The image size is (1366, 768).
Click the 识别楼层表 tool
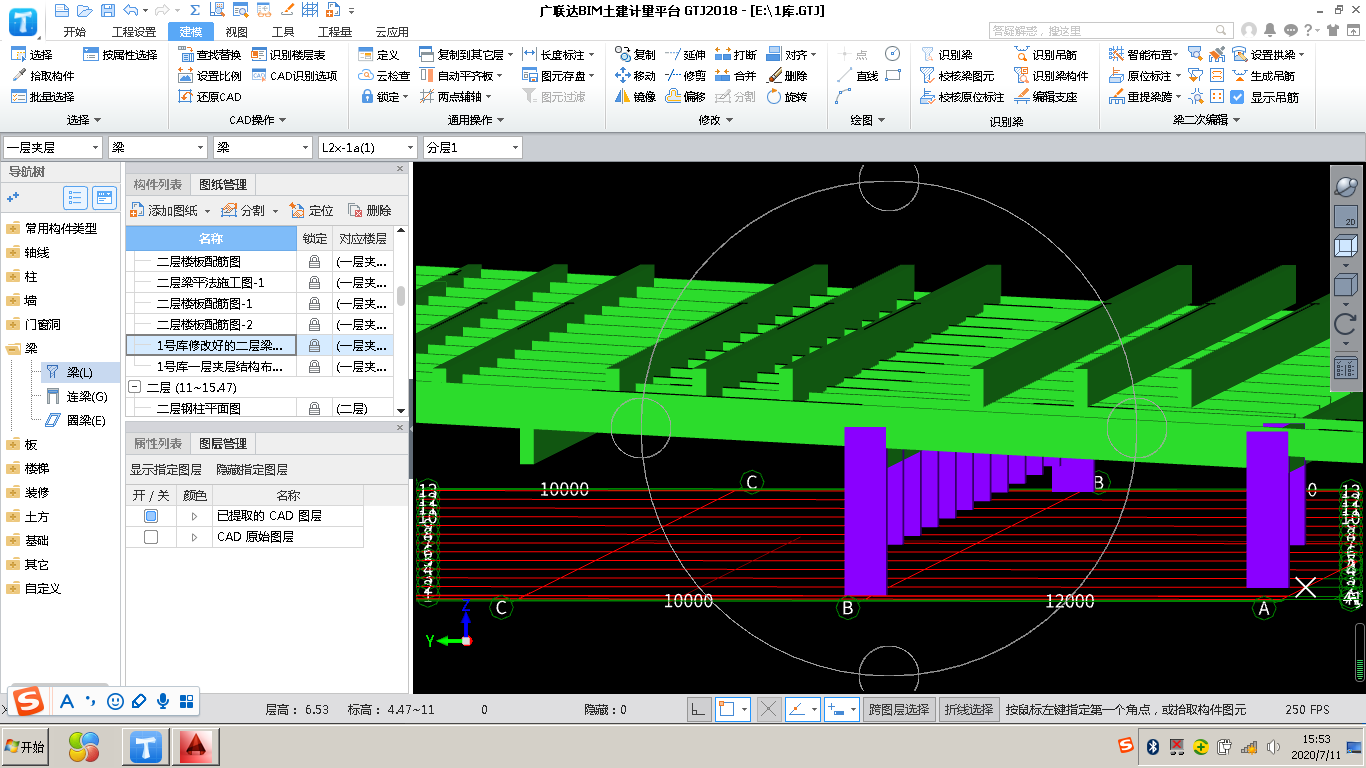[288, 54]
